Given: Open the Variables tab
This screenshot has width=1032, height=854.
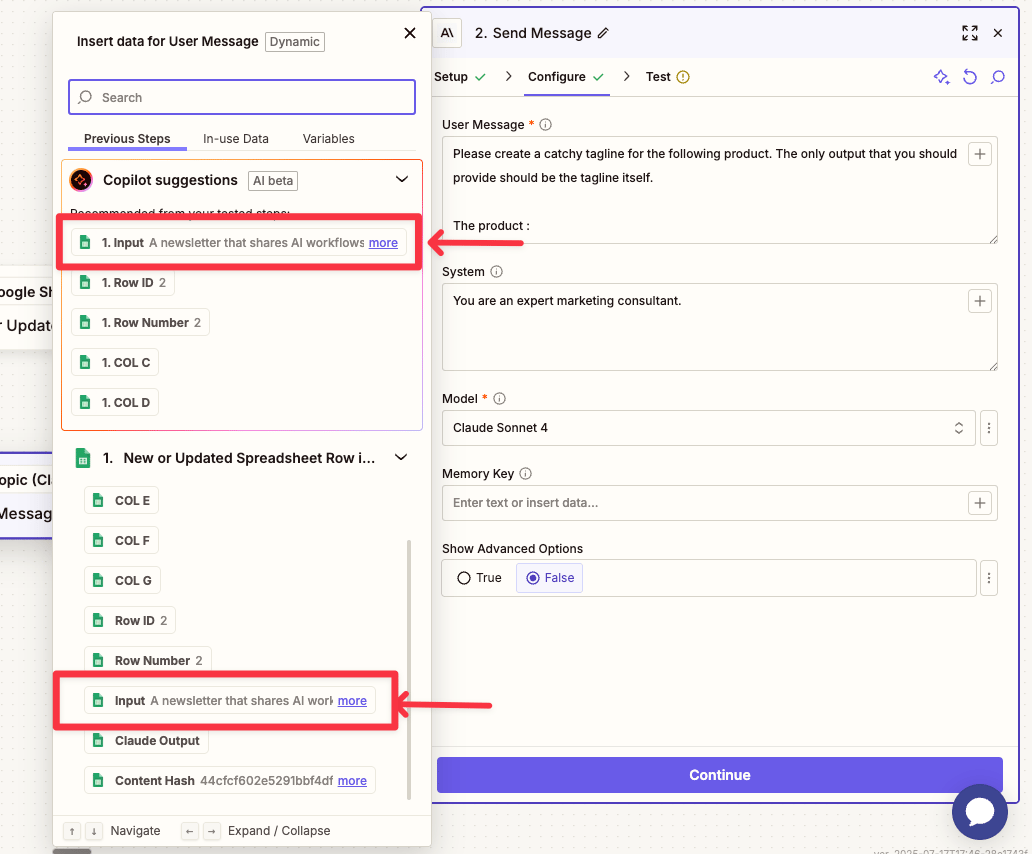Looking at the screenshot, I should 328,139.
